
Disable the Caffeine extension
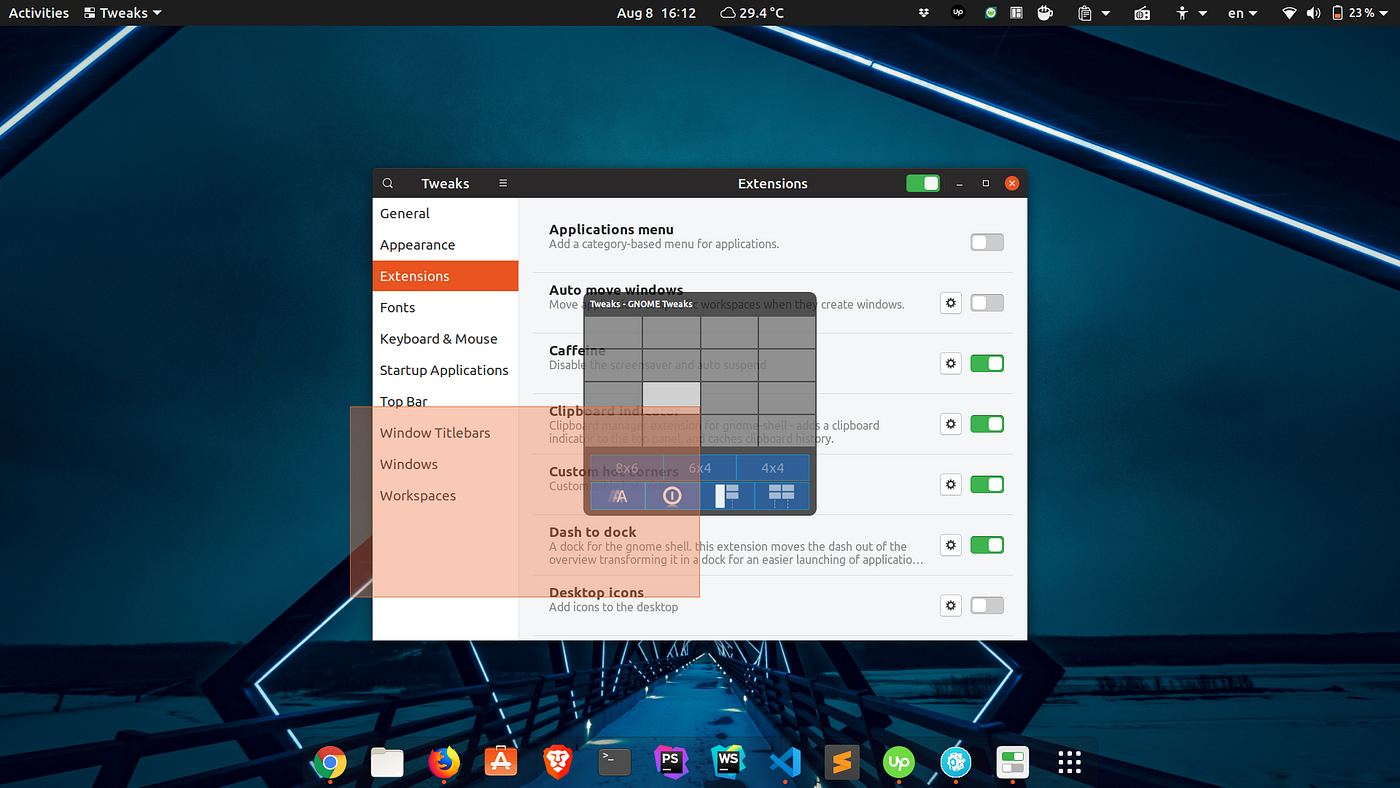tap(986, 363)
